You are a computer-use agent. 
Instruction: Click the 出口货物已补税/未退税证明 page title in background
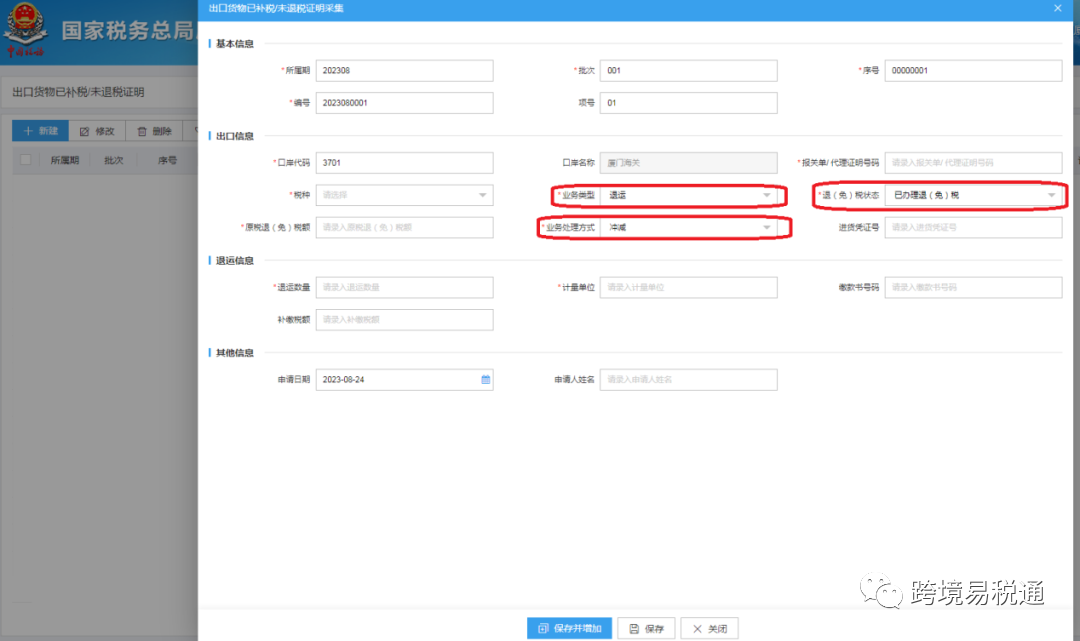point(79,92)
